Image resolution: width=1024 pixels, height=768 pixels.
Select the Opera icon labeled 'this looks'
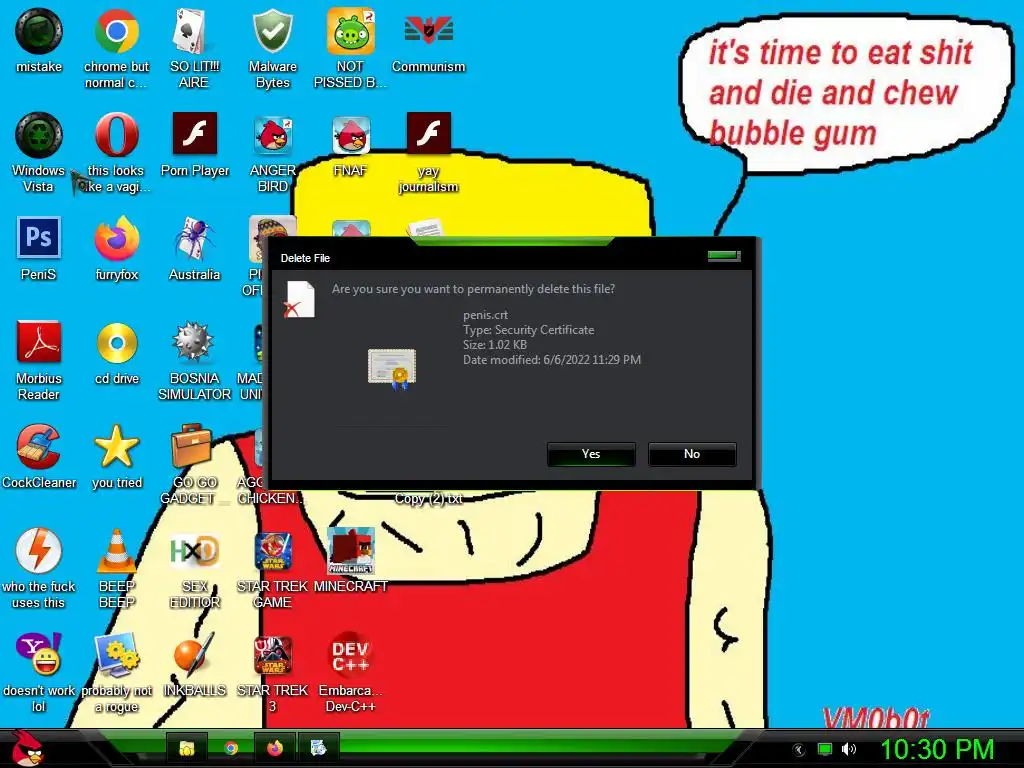pos(116,135)
